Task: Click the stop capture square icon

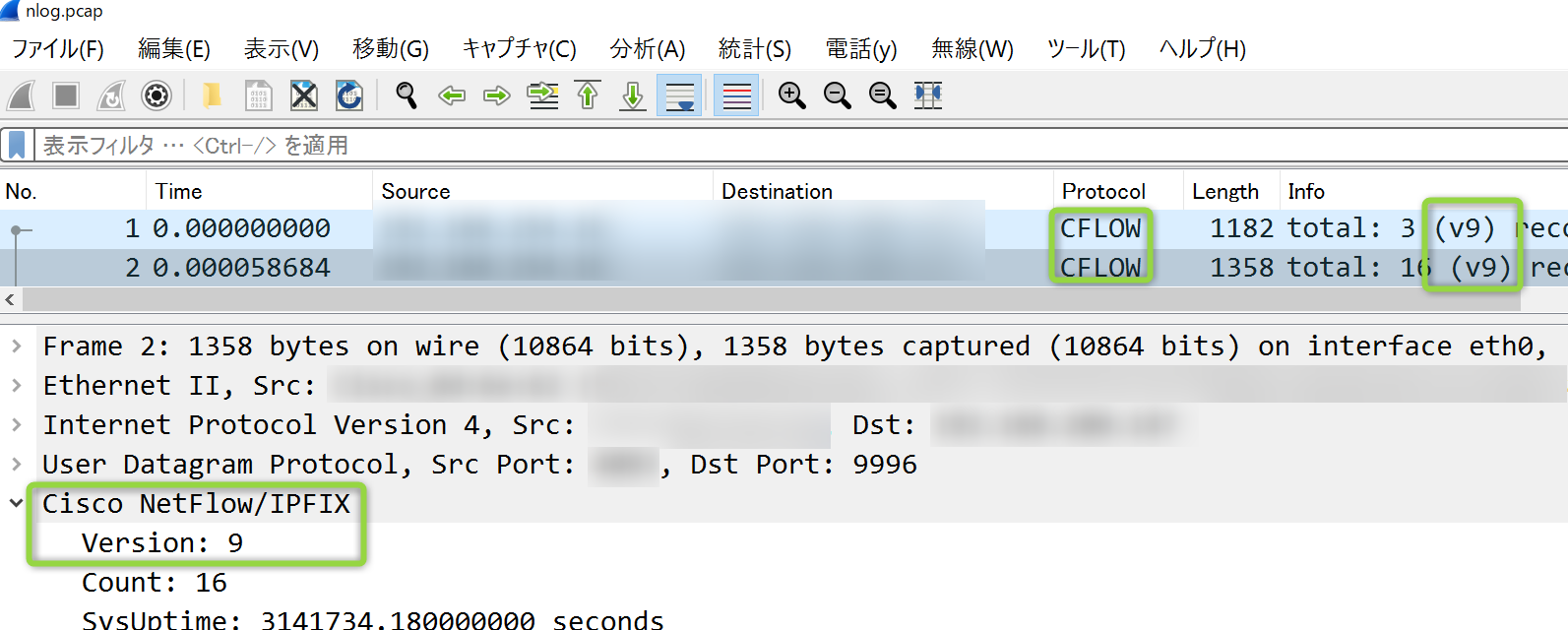Action: (x=66, y=95)
